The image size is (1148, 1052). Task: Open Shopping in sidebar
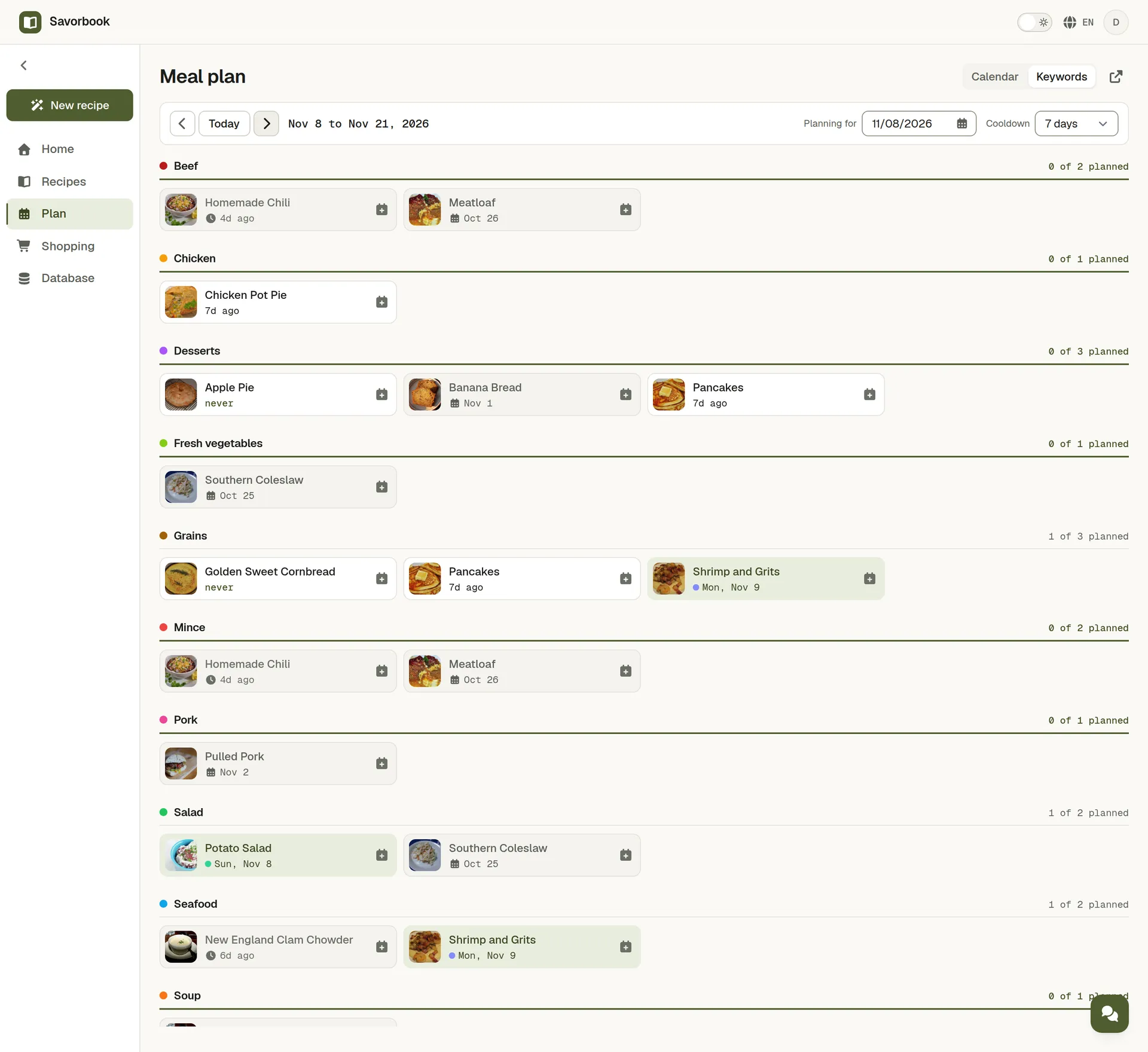[70, 246]
